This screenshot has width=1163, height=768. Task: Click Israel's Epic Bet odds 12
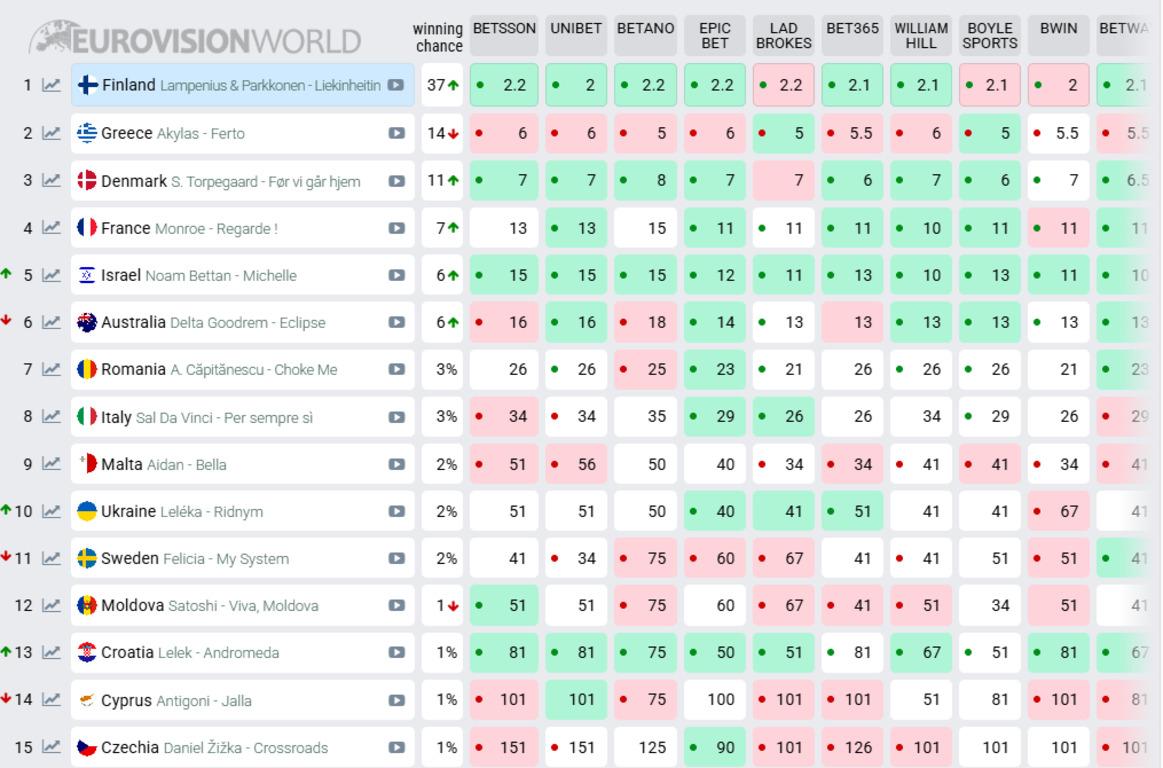click(714, 275)
